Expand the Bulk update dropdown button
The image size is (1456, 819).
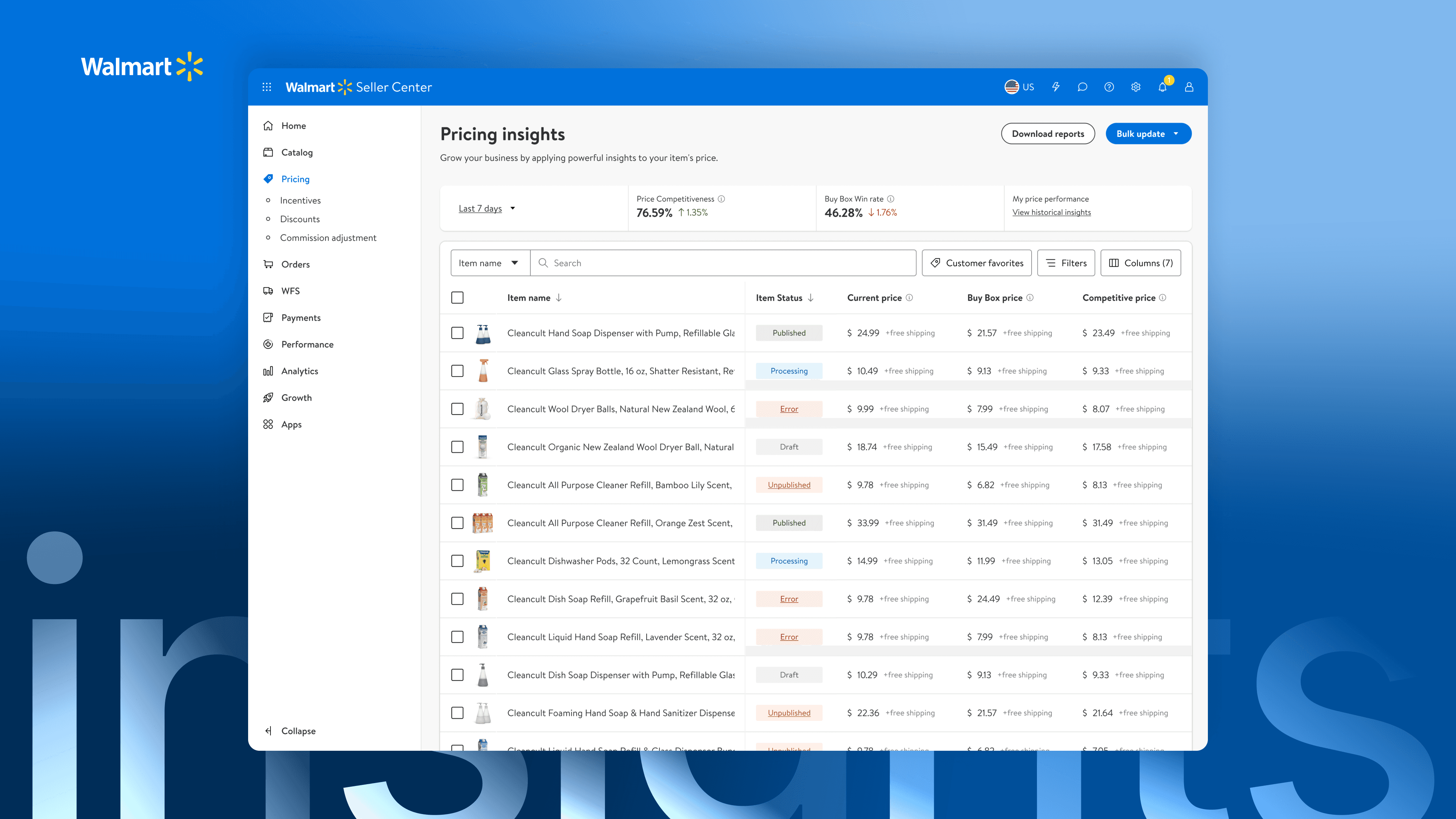coord(1148,134)
